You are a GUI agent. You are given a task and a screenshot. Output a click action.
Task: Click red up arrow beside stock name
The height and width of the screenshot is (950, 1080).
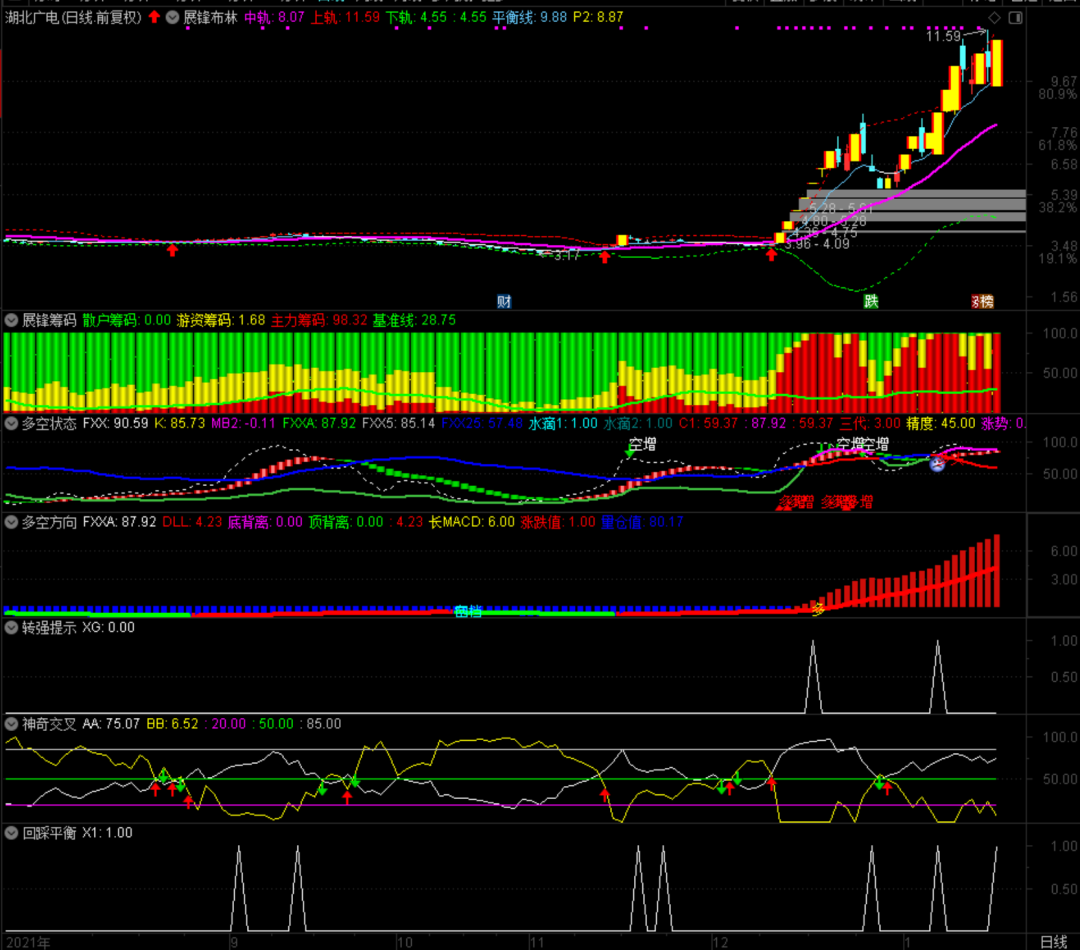(x=154, y=17)
